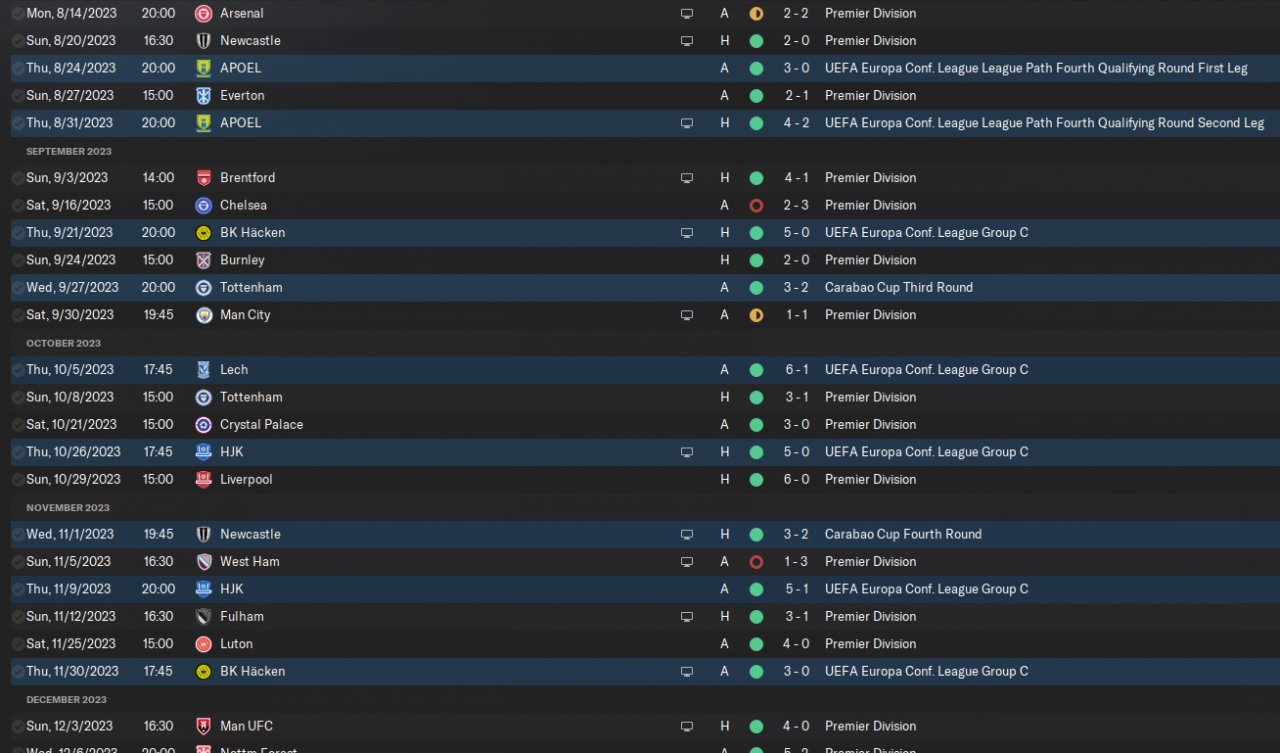Open Carabao Cup Third Round competition link
This screenshot has height=753, width=1280.
898,288
